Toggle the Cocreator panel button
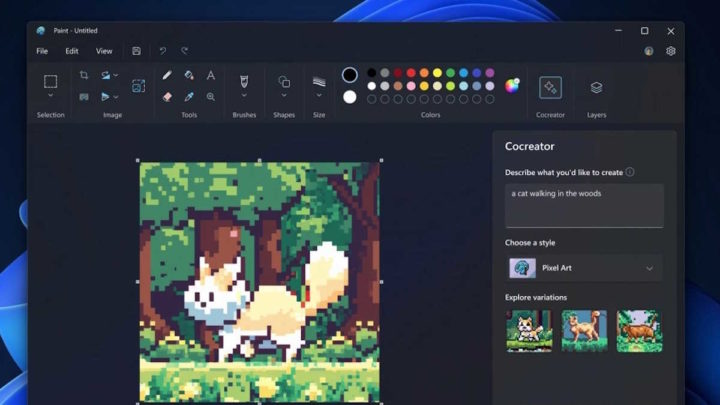The image size is (720, 405). (550, 87)
